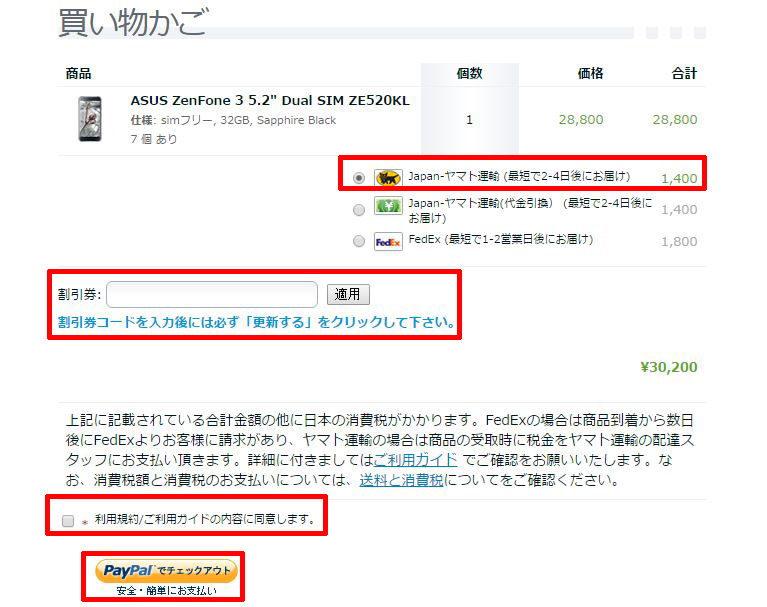Image resolution: width=767 pixels, height=607 pixels.
Task: Open the 送料と消費税 link
Action: tap(401, 480)
